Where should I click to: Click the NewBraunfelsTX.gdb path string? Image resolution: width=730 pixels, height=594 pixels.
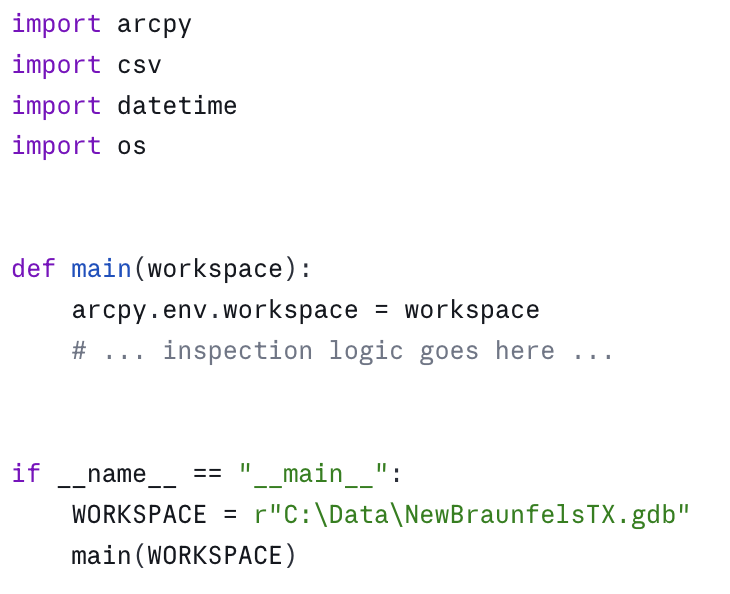472,515
